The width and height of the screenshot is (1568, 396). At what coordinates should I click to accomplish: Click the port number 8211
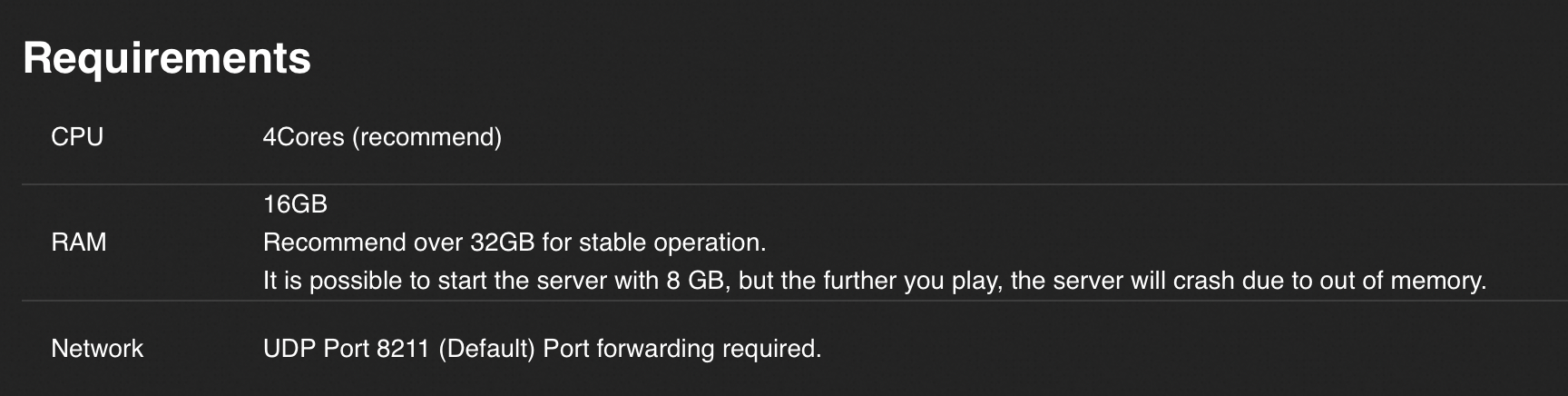402,349
